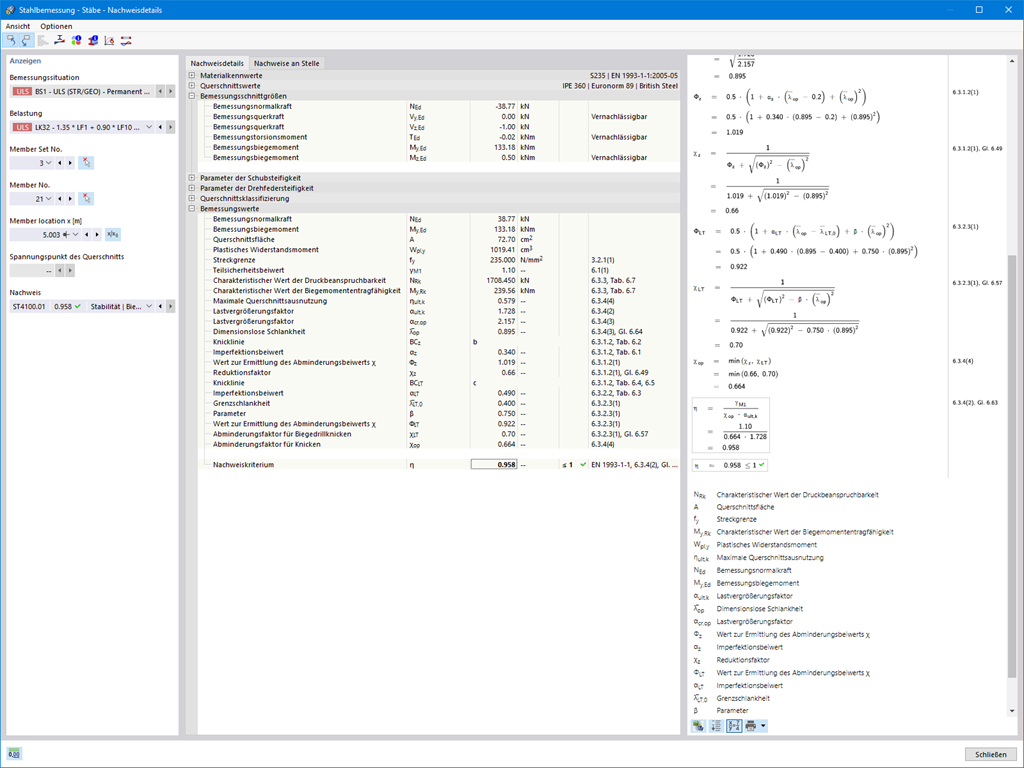The width and height of the screenshot is (1024, 768).
Task: Expand Parameter der Schubsteifigkeit section
Action: 192,178
